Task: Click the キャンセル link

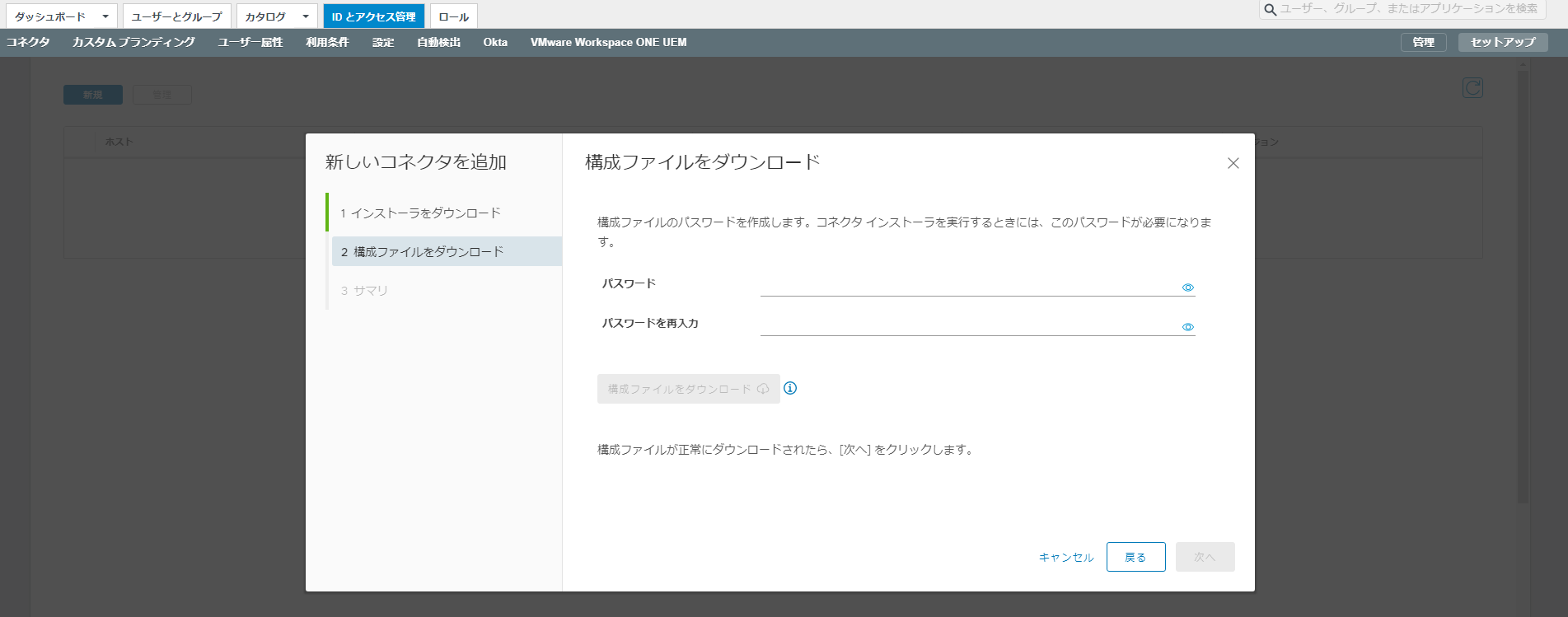Action: (x=1066, y=557)
